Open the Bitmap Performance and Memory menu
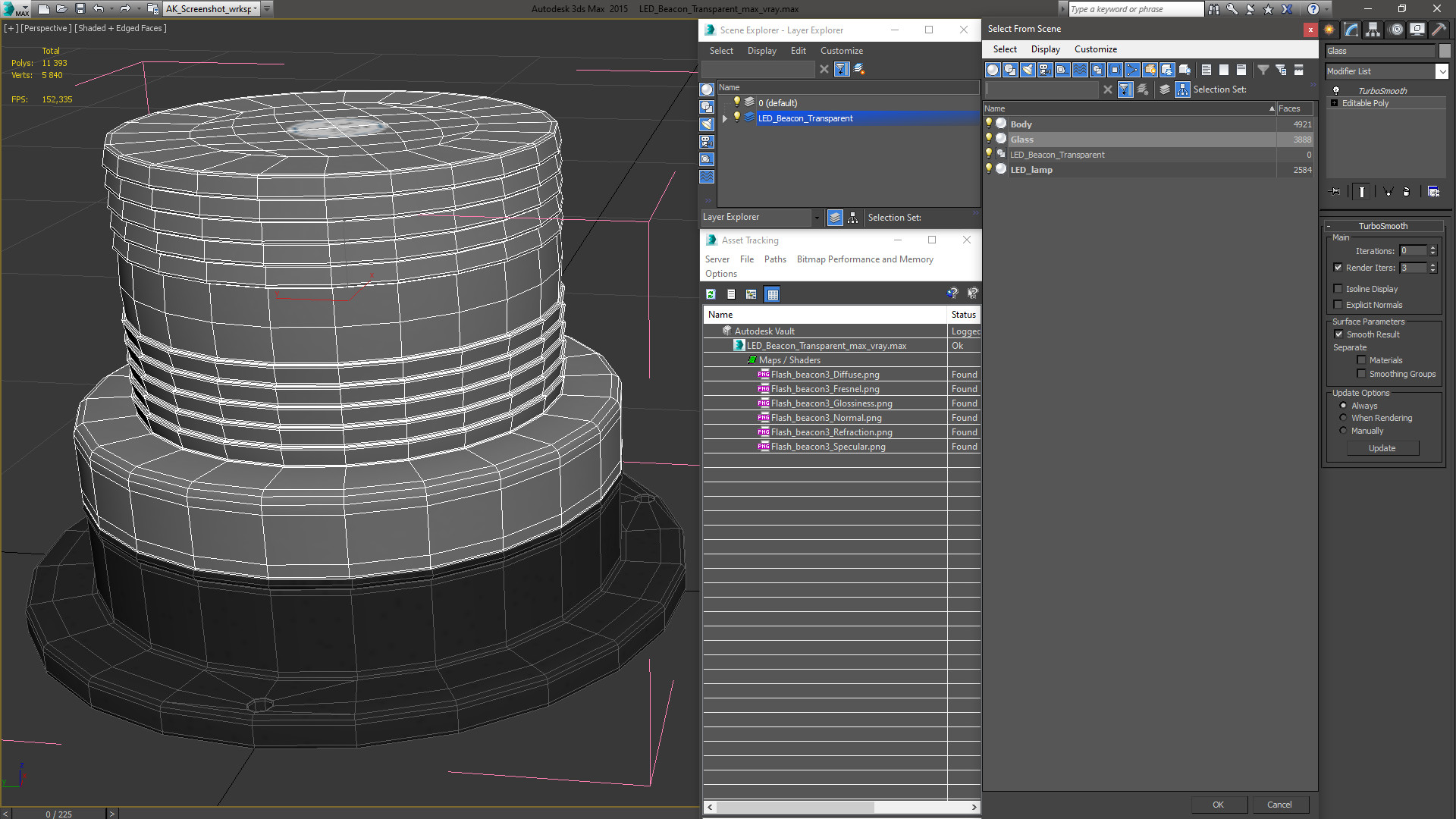1456x819 pixels. [x=864, y=259]
